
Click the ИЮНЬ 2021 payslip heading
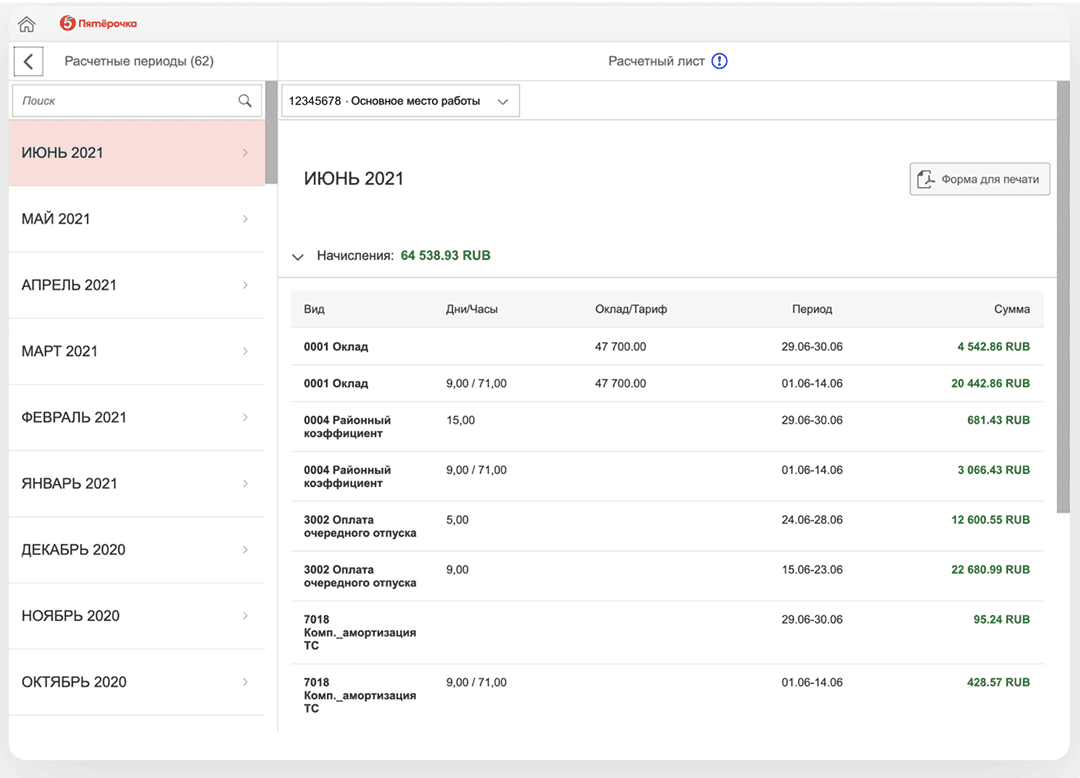[x=353, y=179]
